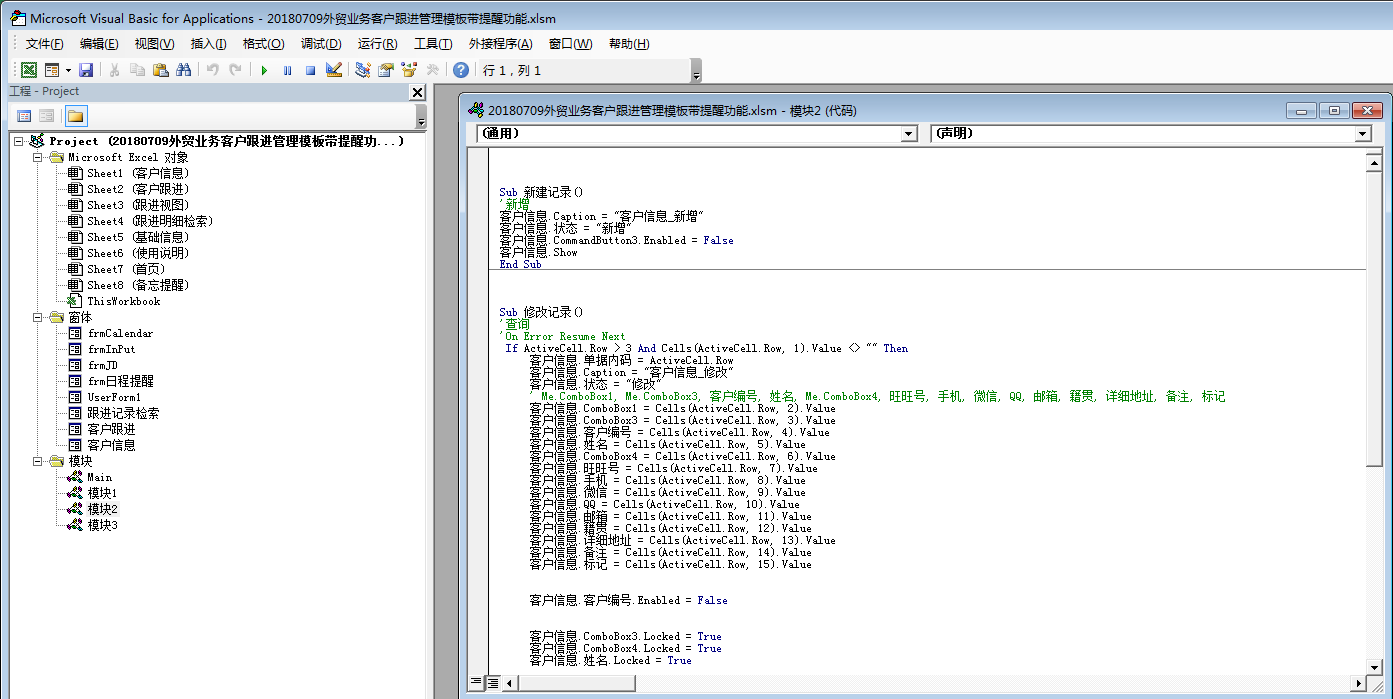The image size is (1393, 699).
Task: Click the blue Help question mark icon
Action: click(x=460, y=70)
